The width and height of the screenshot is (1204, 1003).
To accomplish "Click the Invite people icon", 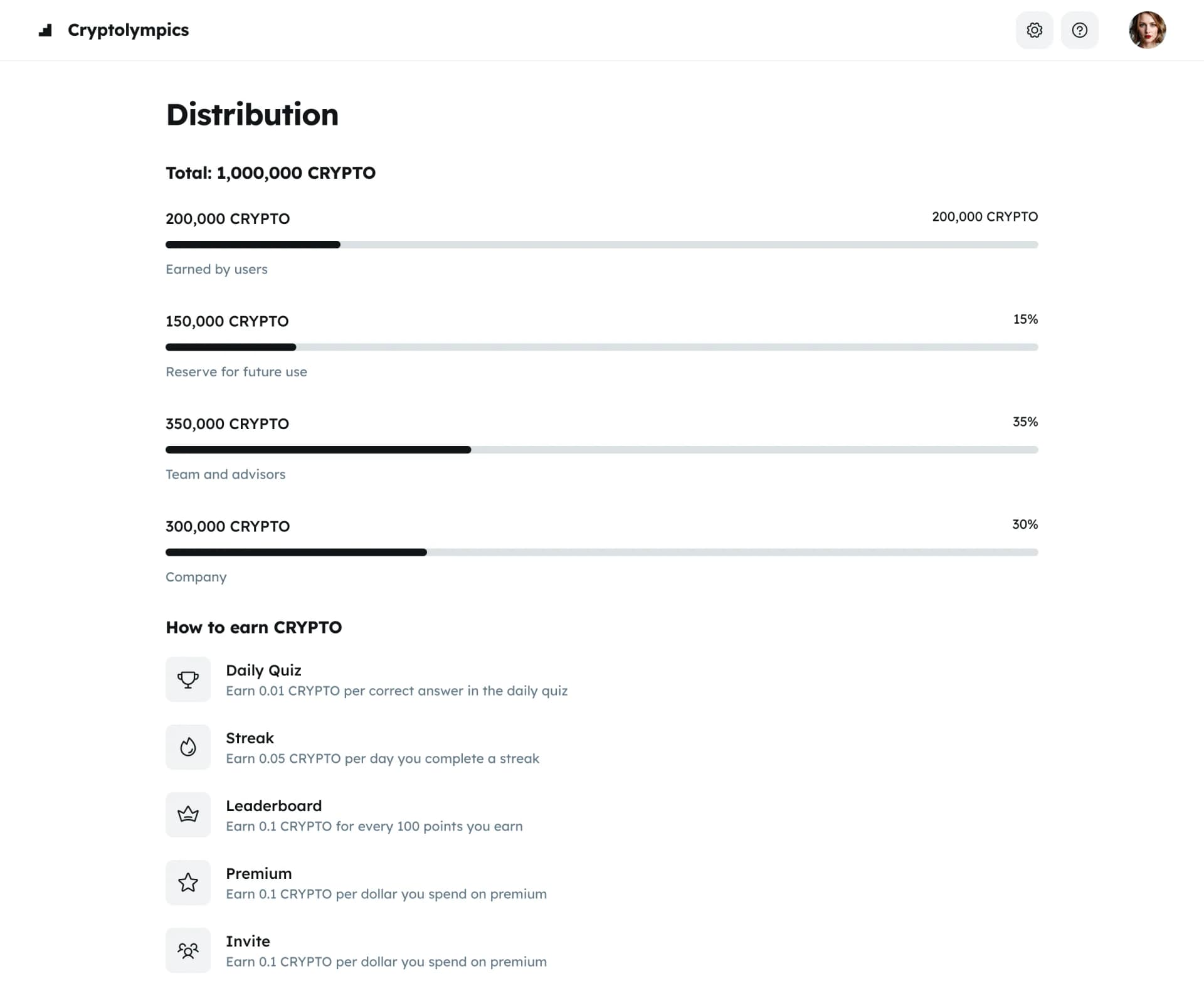I will pyautogui.click(x=187, y=950).
